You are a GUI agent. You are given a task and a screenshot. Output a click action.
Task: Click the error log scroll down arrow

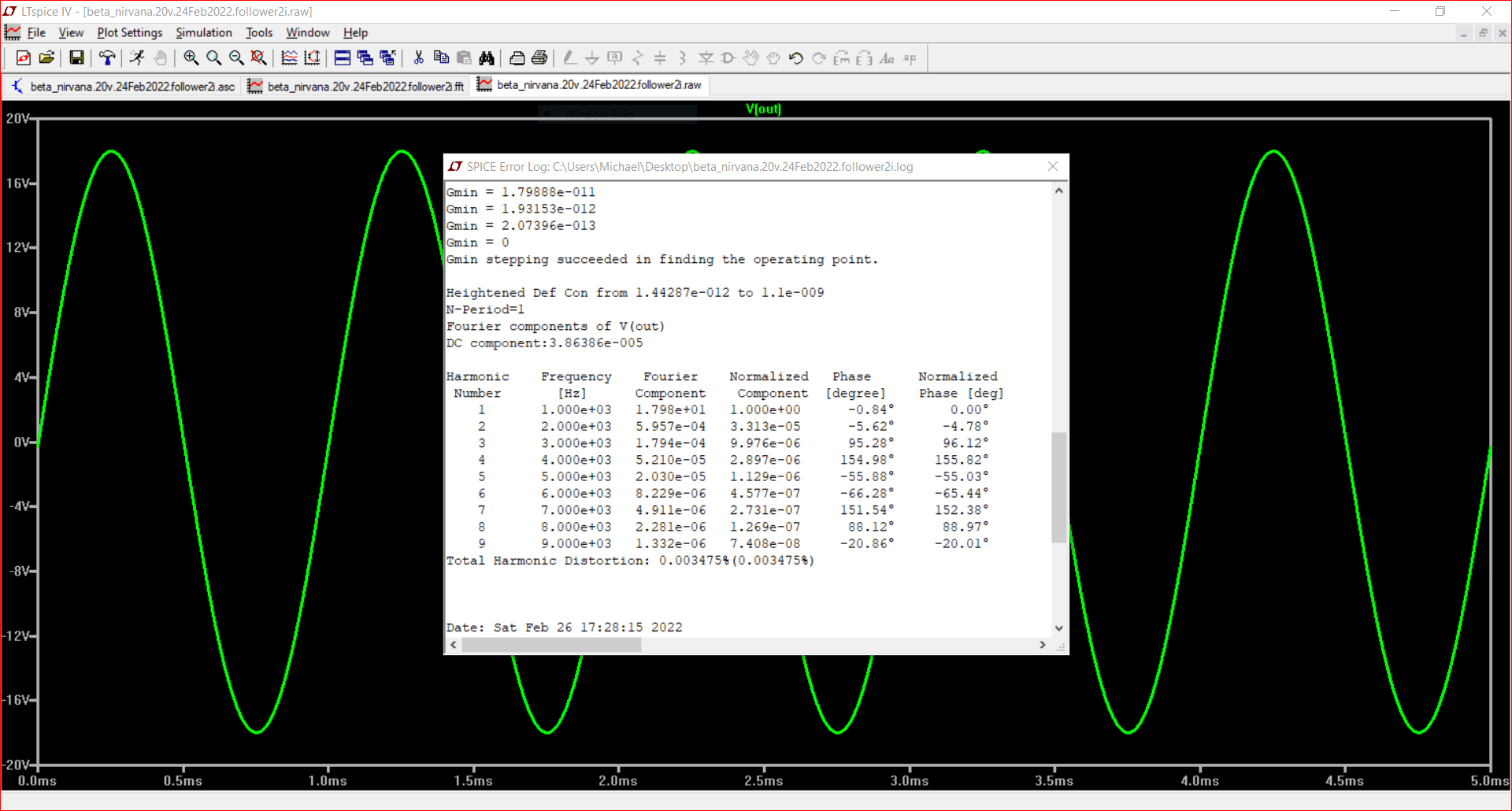point(1059,628)
